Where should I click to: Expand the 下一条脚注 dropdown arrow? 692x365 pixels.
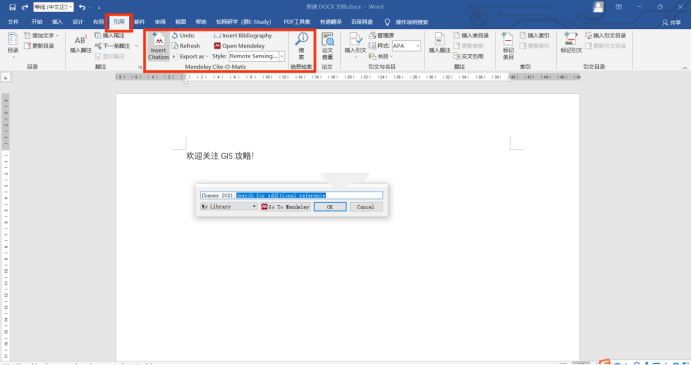point(136,46)
